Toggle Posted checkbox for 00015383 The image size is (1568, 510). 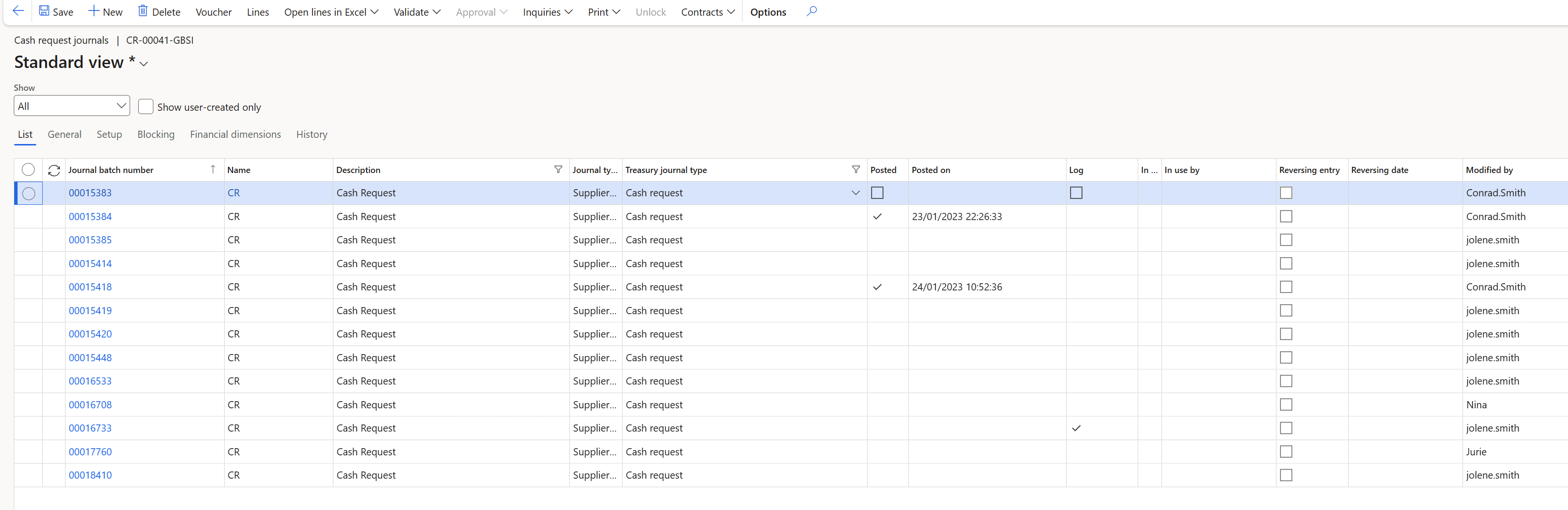click(877, 192)
